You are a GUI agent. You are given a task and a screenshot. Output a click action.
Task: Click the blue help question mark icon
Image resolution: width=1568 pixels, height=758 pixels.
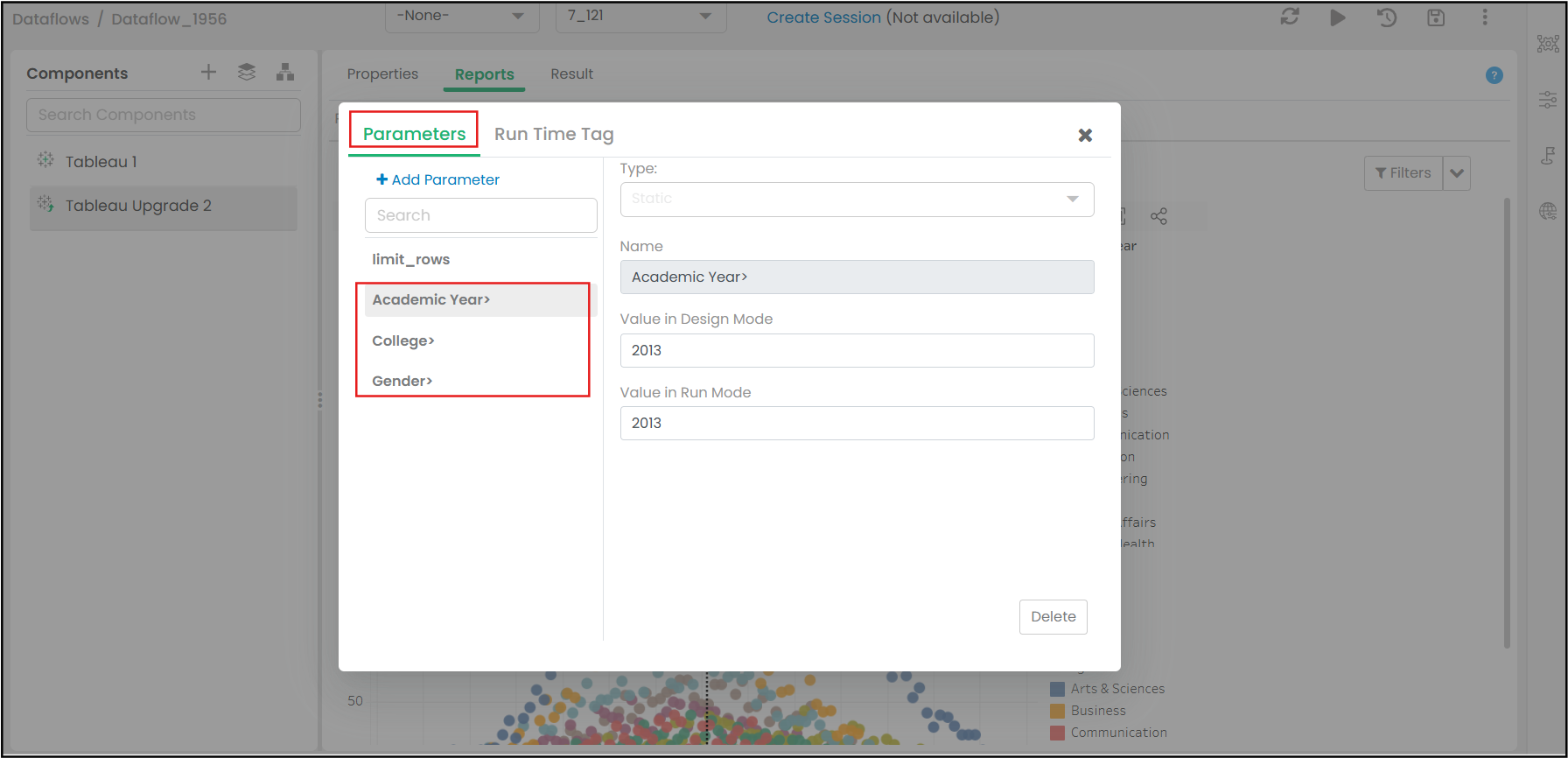click(1494, 75)
